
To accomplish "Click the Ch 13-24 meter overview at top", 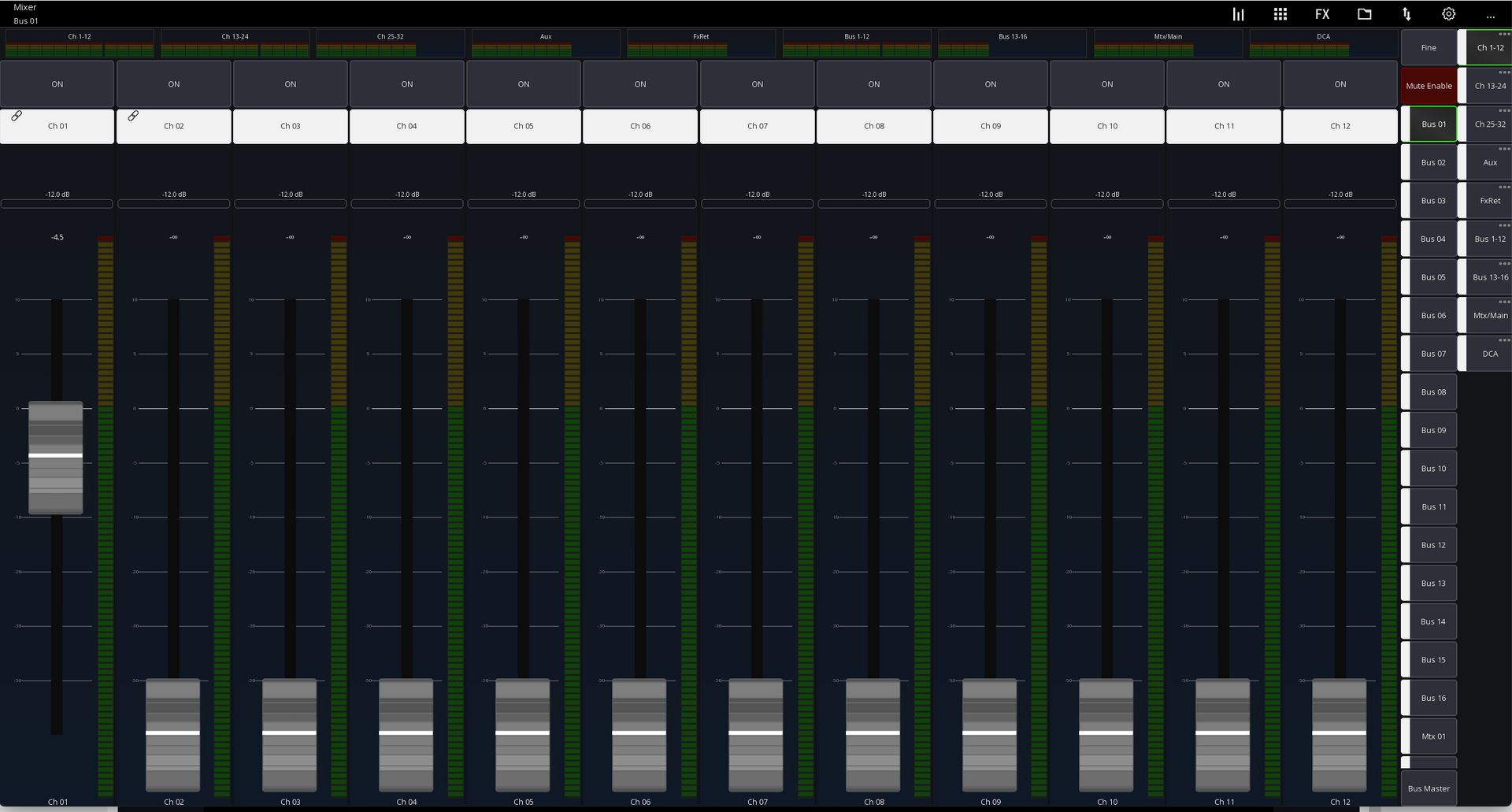I will coord(235,44).
